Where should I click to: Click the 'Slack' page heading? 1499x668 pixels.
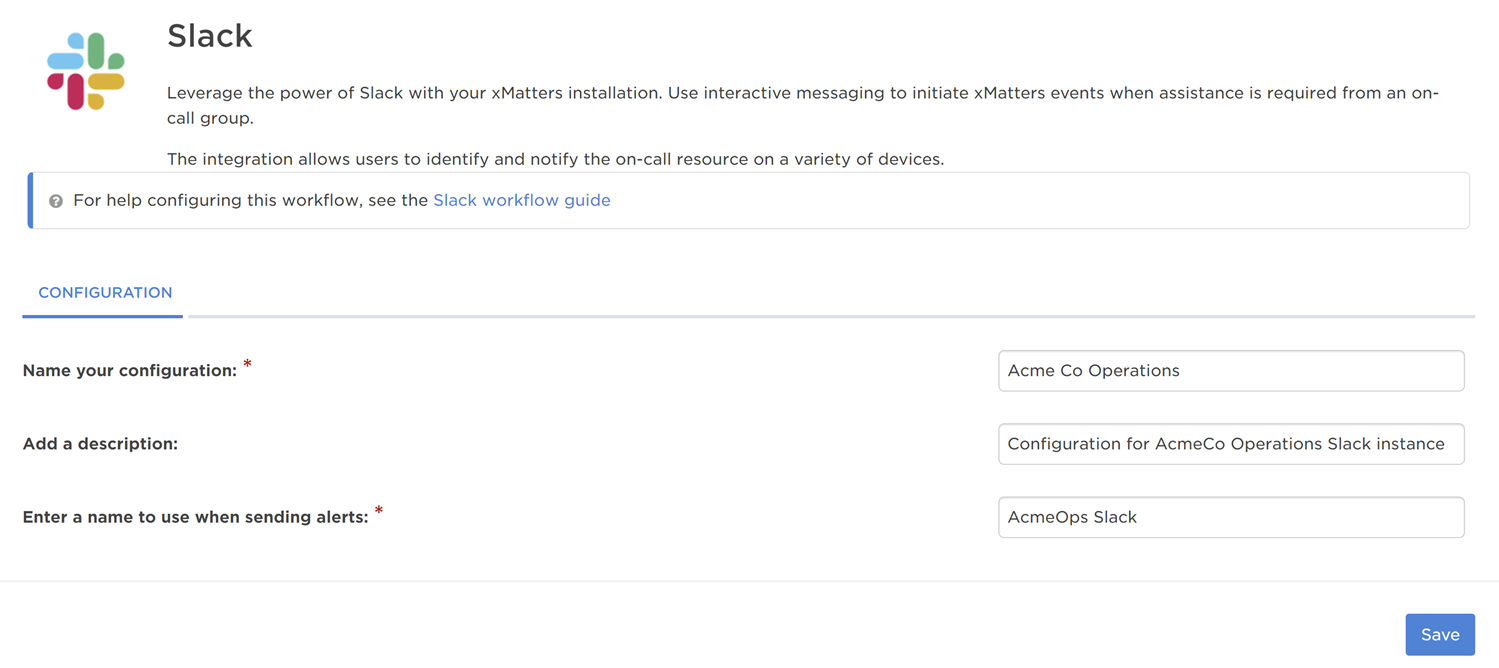[x=210, y=36]
